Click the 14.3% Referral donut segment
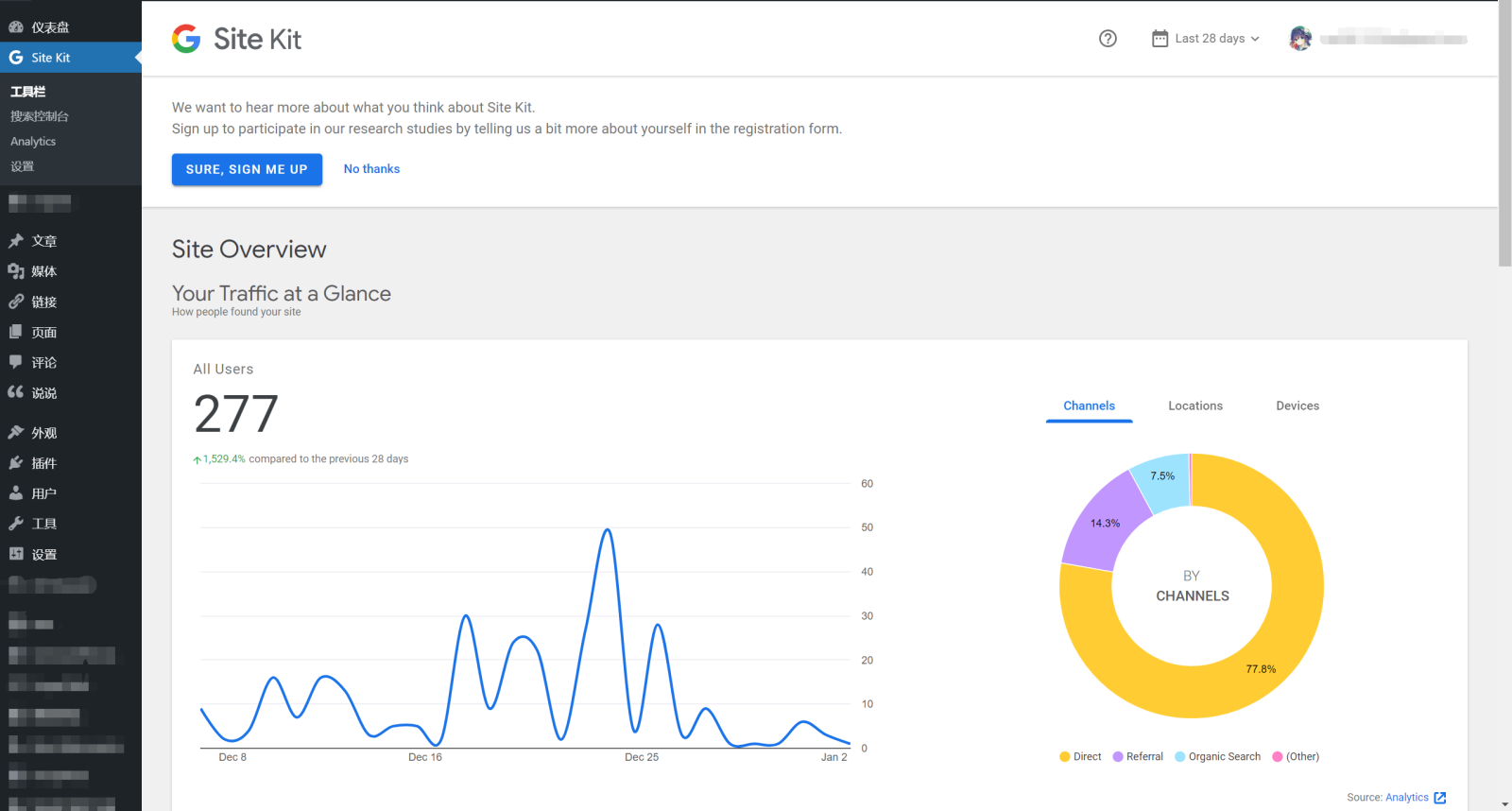The height and width of the screenshot is (811, 1512). click(x=1104, y=524)
